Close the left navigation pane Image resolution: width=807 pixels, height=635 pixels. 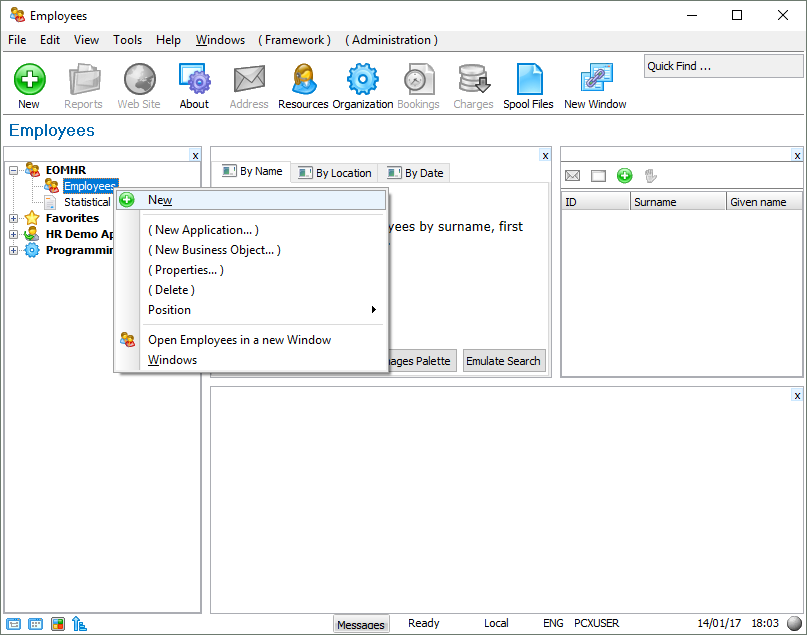click(195, 155)
